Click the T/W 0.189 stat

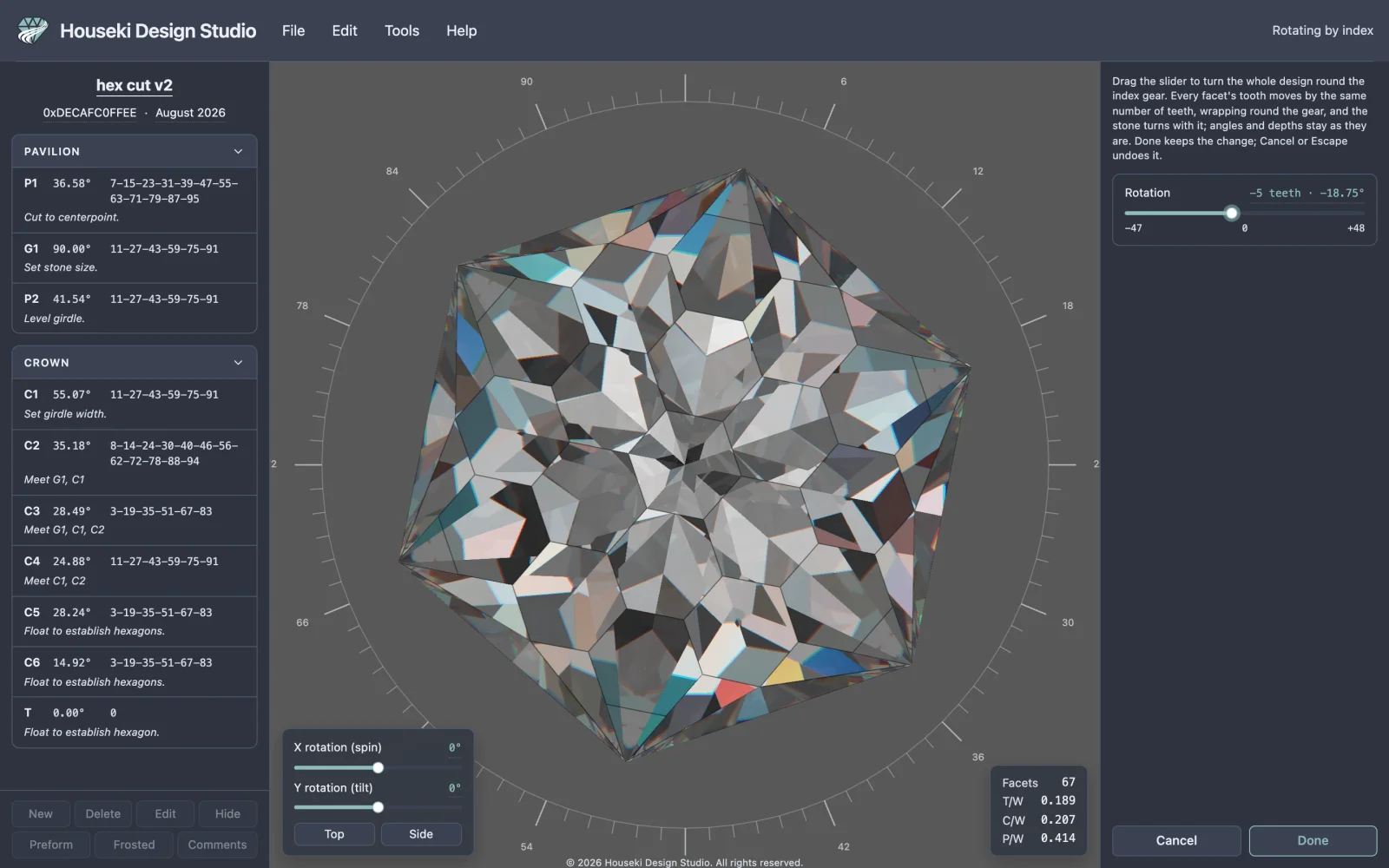point(1038,801)
